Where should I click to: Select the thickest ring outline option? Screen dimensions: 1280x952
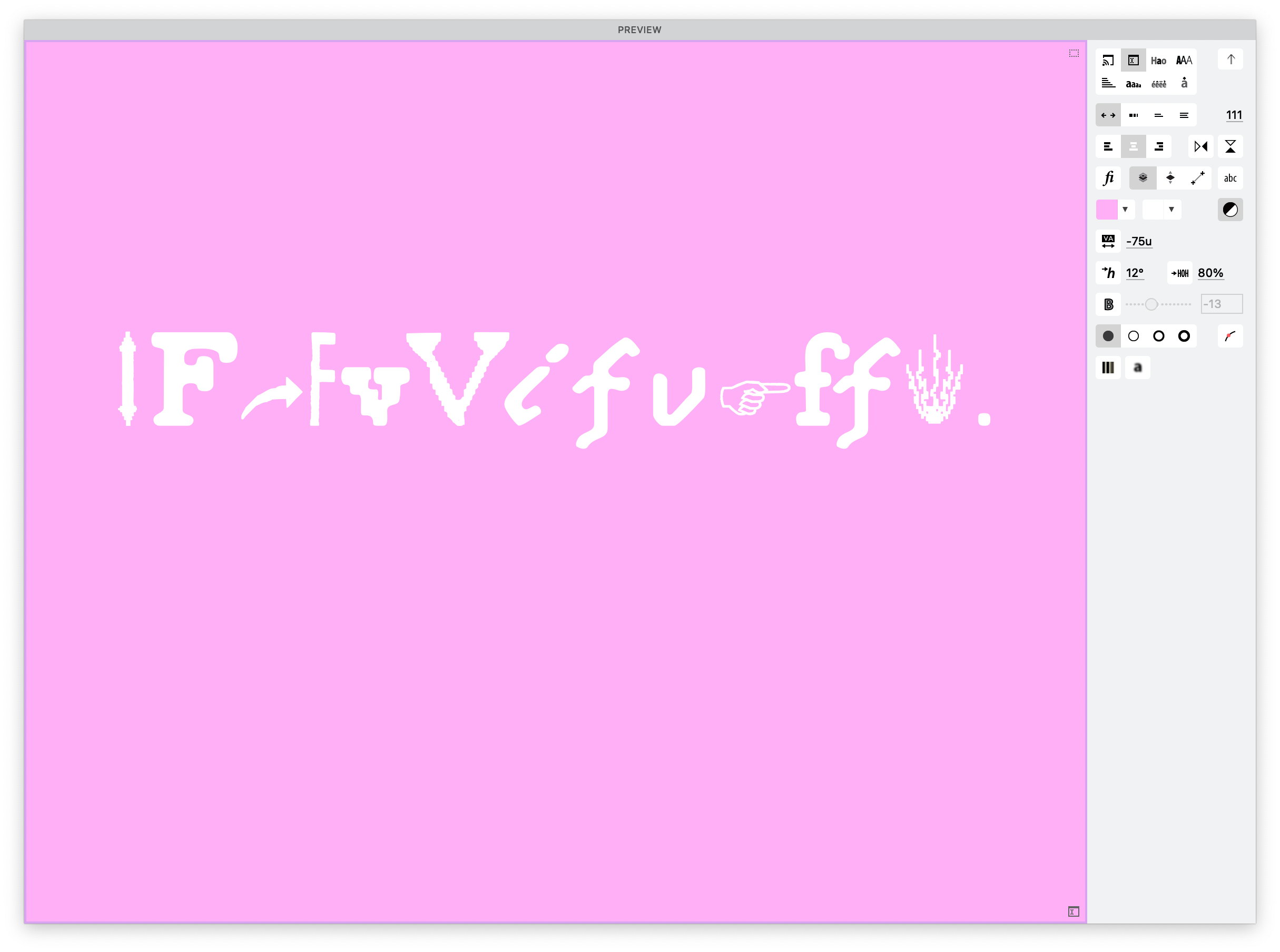tap(1184, 336)
